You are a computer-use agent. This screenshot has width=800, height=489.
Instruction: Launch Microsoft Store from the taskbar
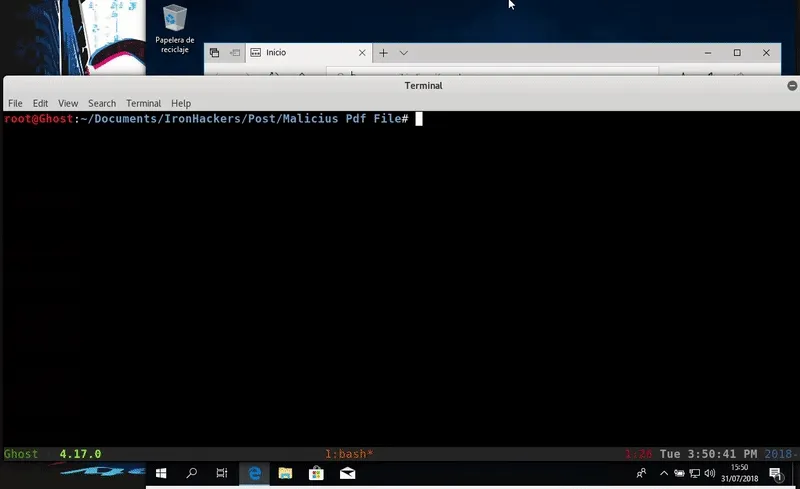[316, 473]
